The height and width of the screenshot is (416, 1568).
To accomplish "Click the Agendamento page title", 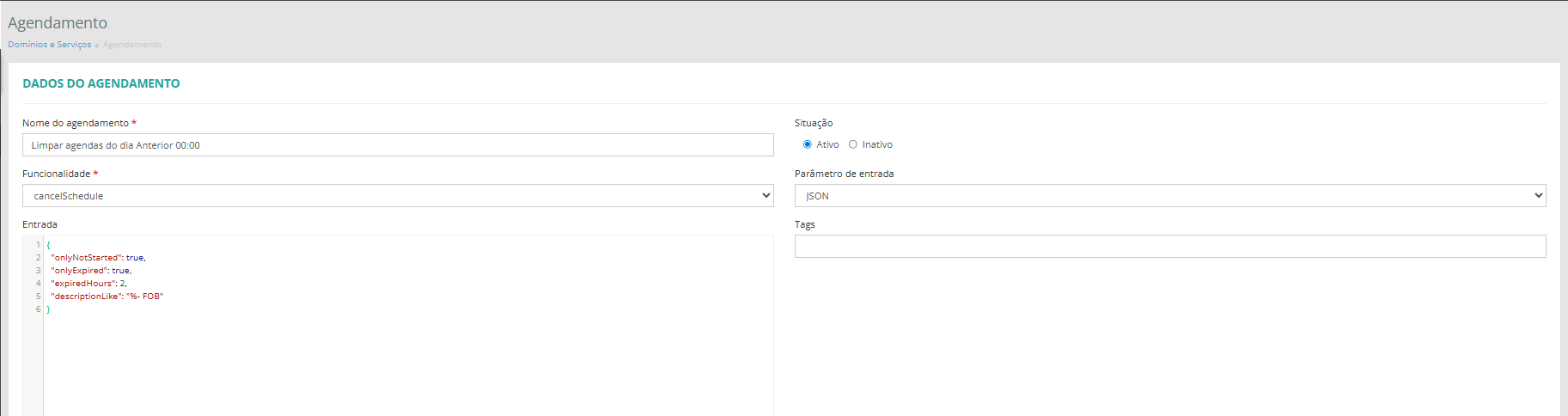I will (58, 23).
